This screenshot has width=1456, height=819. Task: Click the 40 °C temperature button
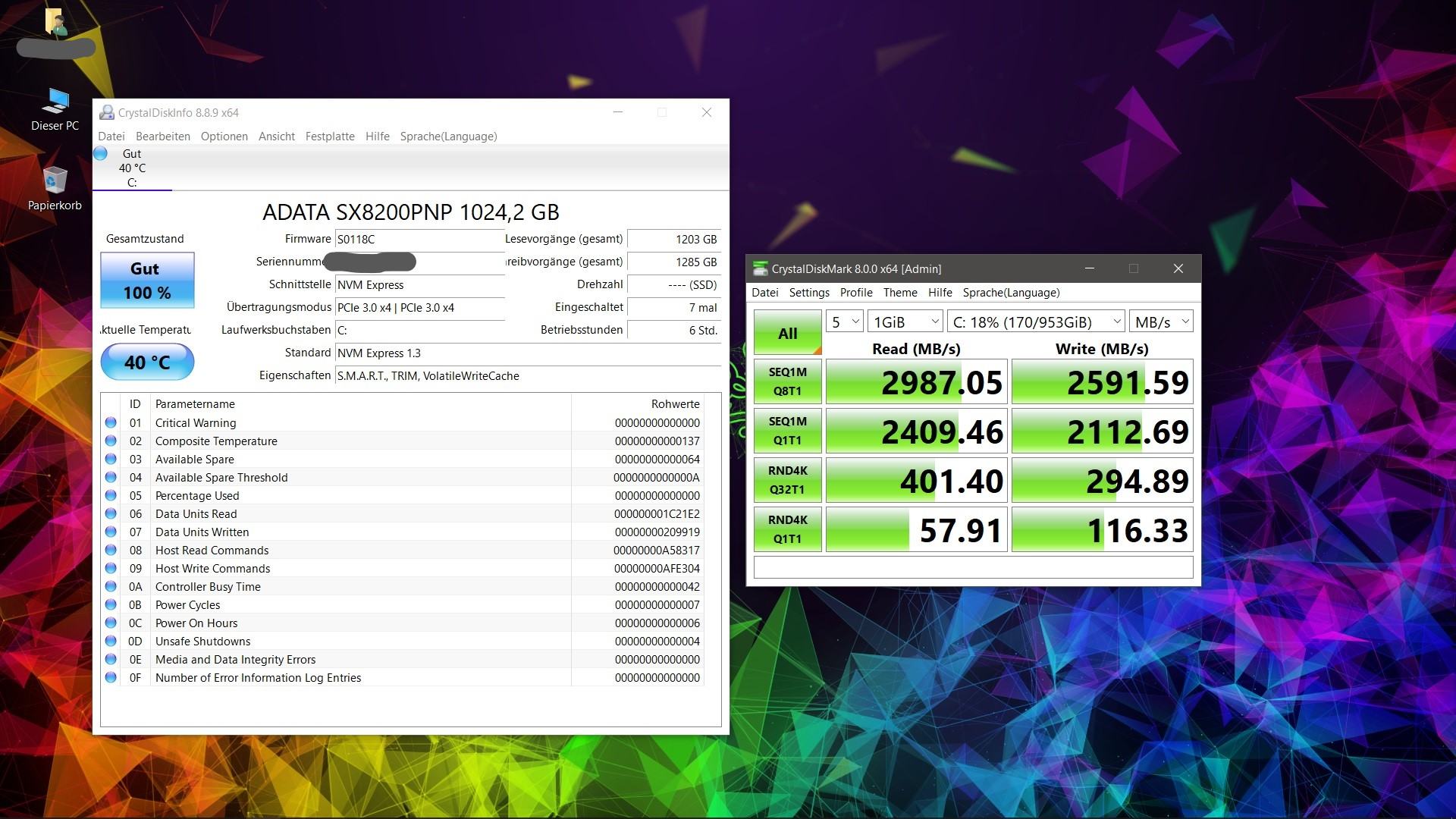(x=147, y=362)
